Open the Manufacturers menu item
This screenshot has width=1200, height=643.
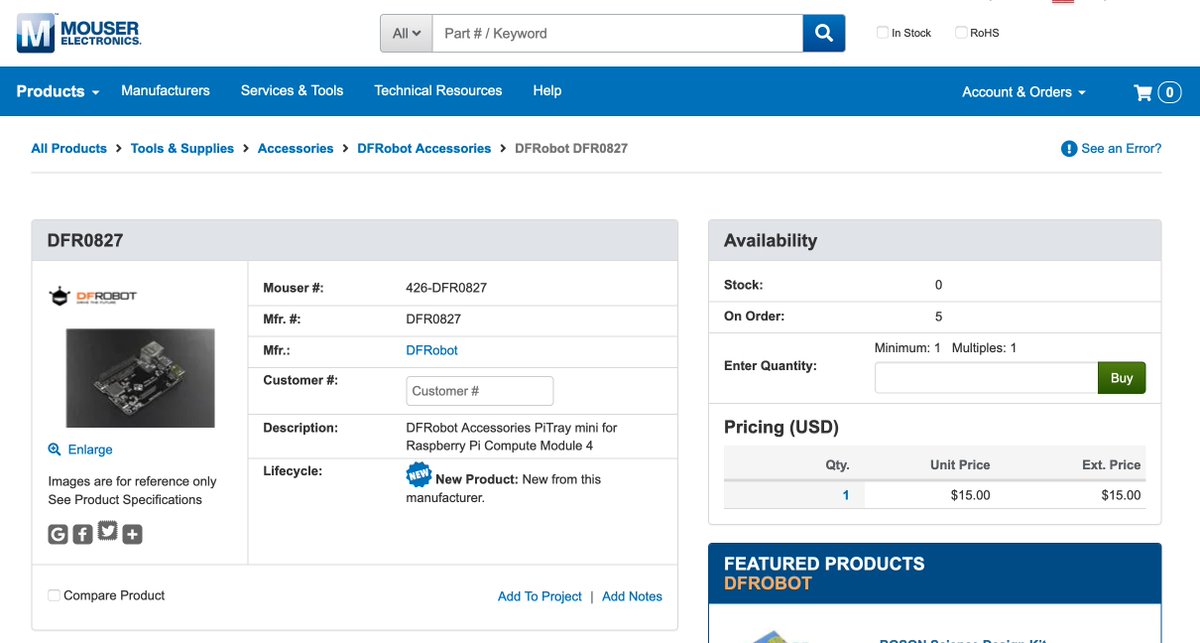tap(165, 90)
